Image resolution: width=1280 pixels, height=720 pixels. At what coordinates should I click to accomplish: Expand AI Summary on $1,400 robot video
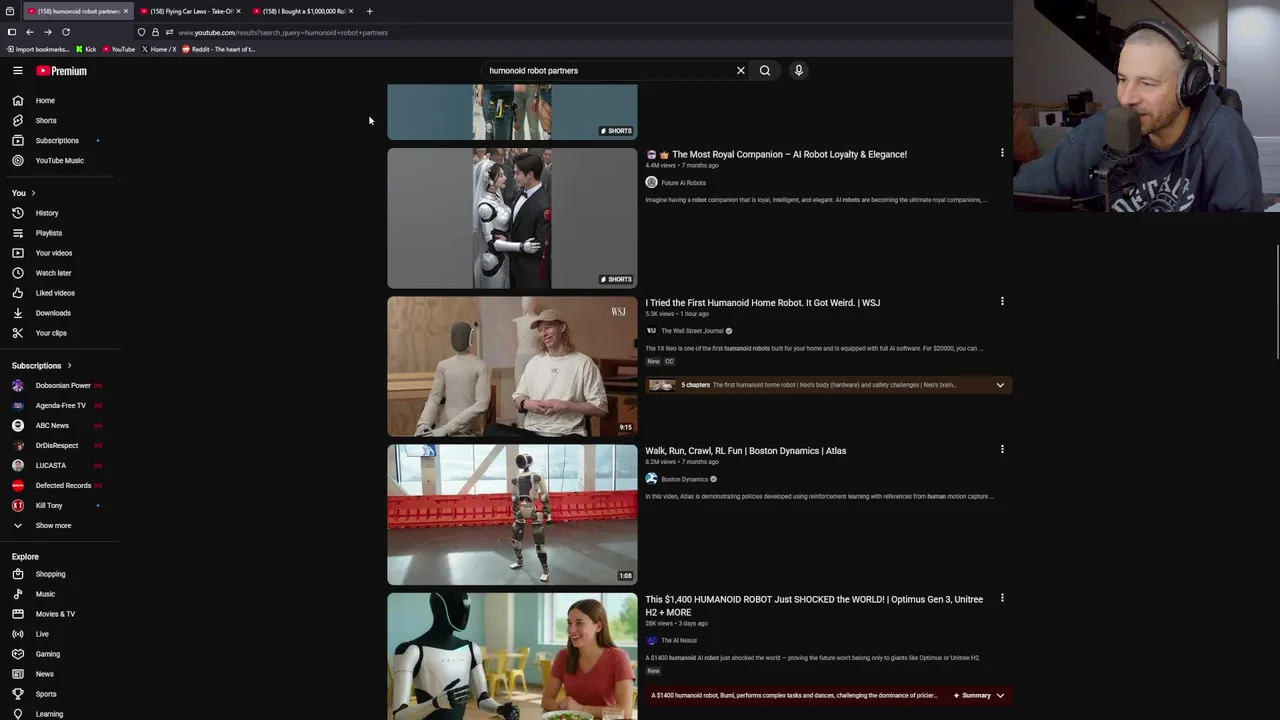pyautogui.click(x=980, y=695)
